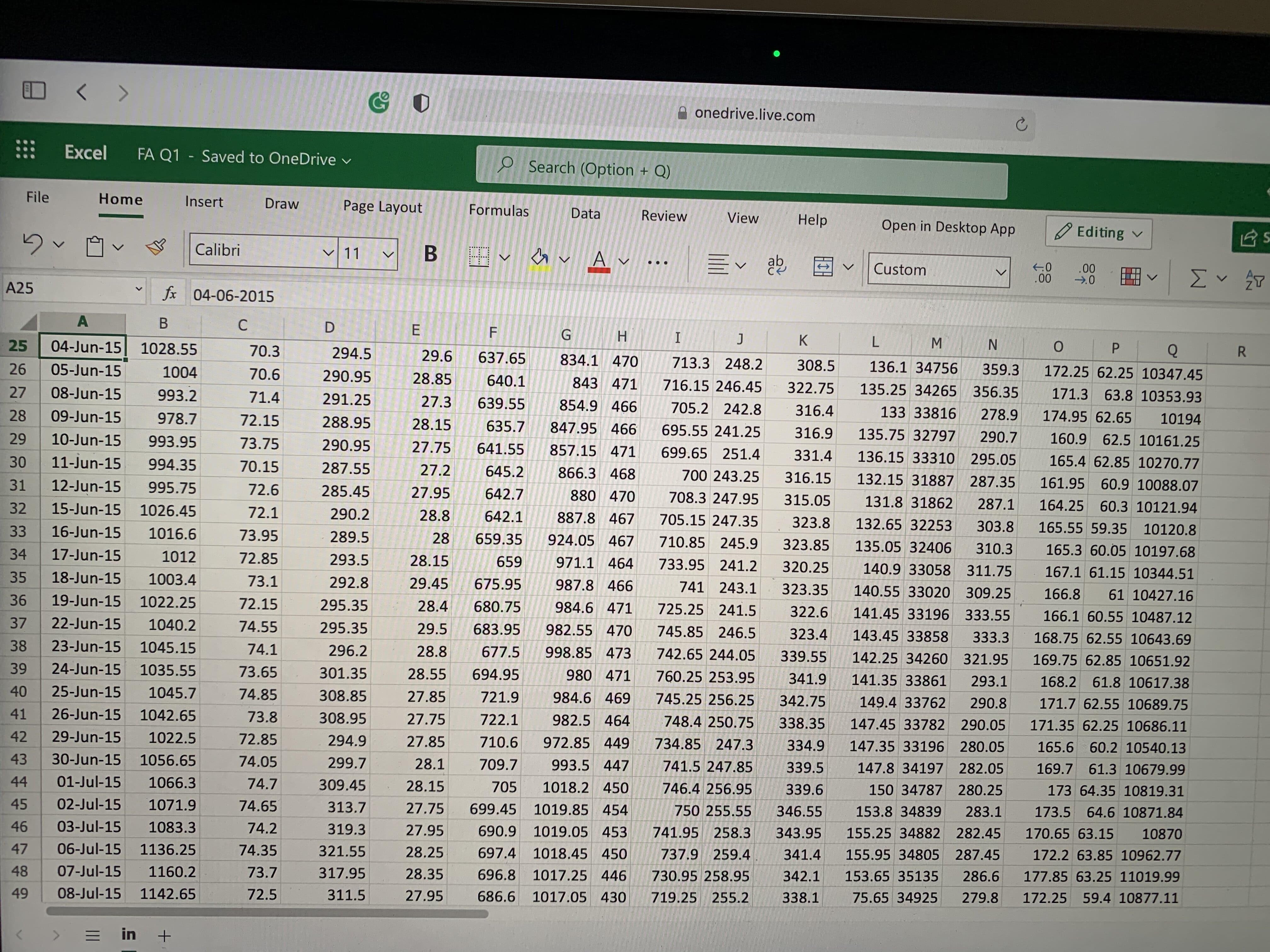1270x952 pixels.
Task: Go forward with the browser forward arrow
Action: coord(123,93)
